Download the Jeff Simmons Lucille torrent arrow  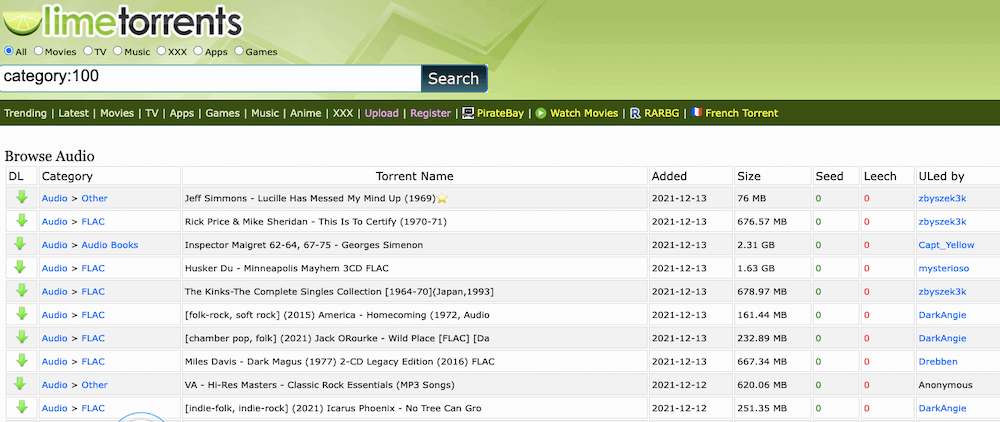pyautogui.click(x=22, y=197)
